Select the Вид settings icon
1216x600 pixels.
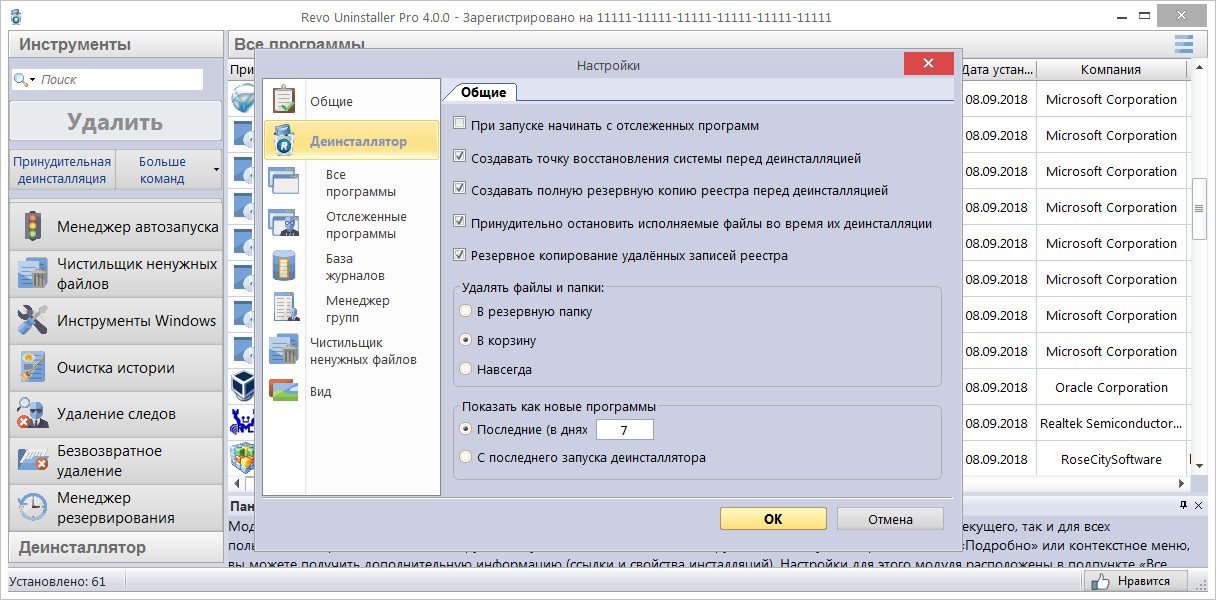[x=283, y=391]
